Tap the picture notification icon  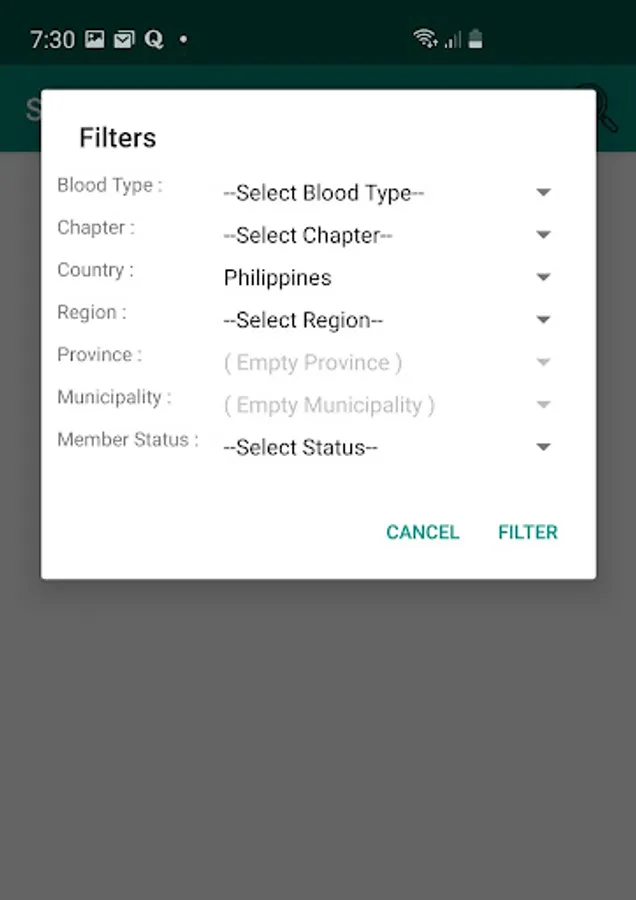pos(94,40)
